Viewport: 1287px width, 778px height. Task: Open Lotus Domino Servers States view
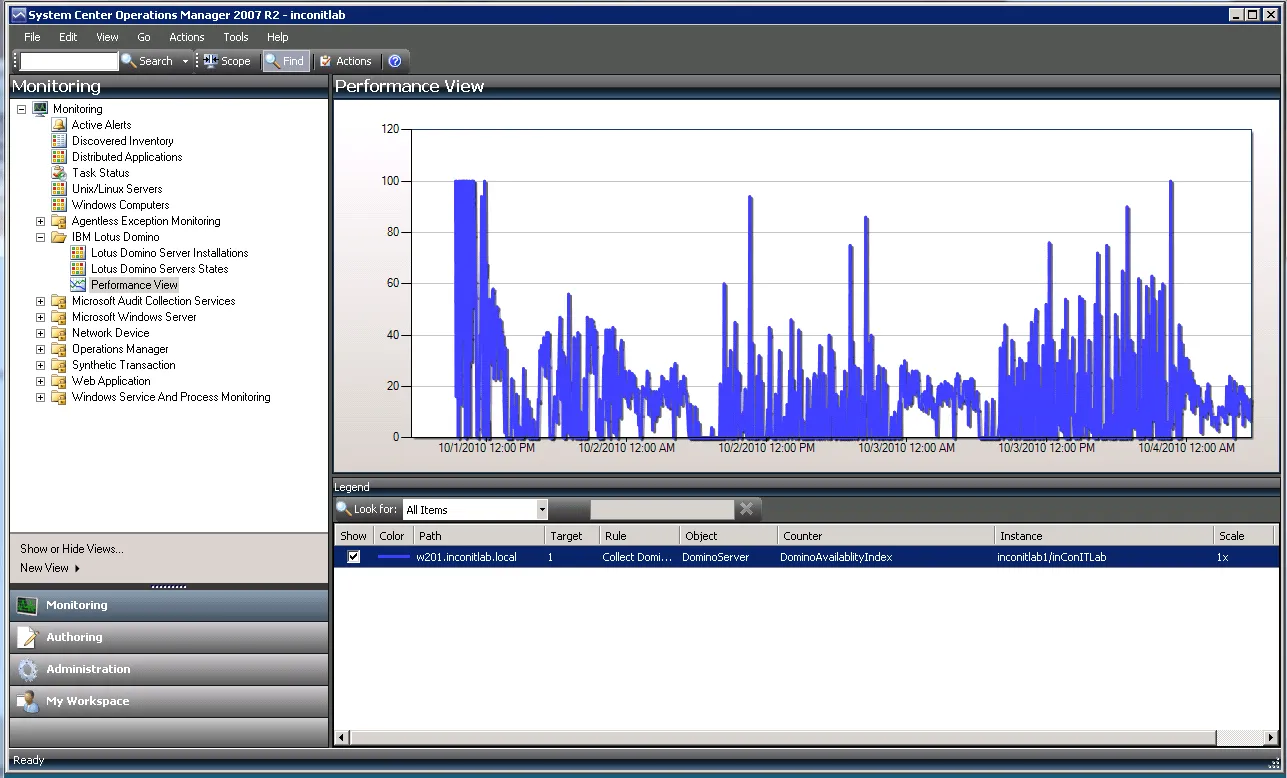159,269
